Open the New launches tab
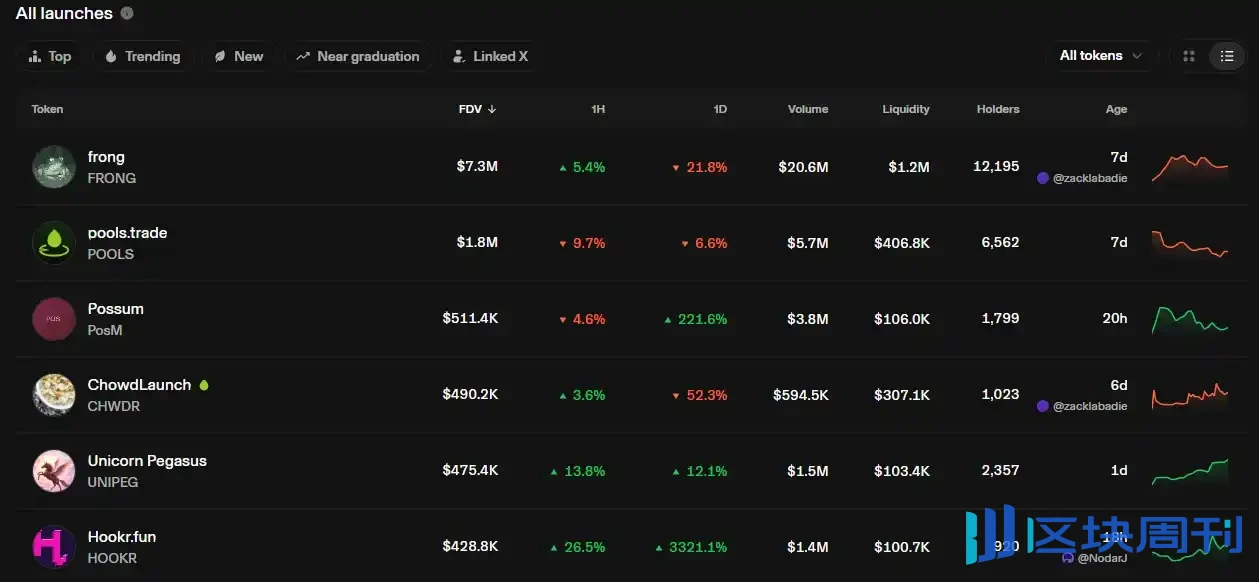The image size is (1259, 582). tap(238, 56)
